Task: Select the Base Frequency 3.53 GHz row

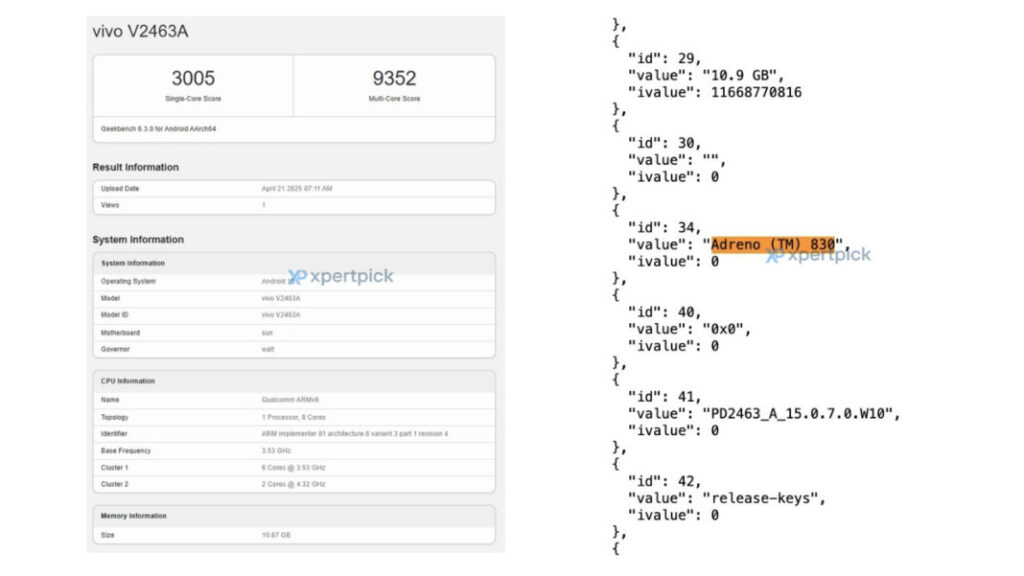Action: tap(294, 451)
